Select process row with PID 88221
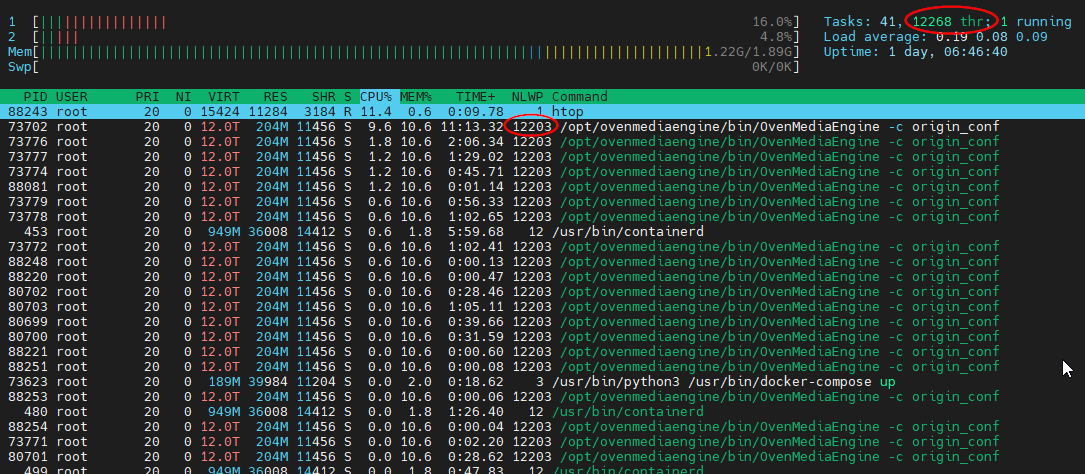 (x=542, y=352)
